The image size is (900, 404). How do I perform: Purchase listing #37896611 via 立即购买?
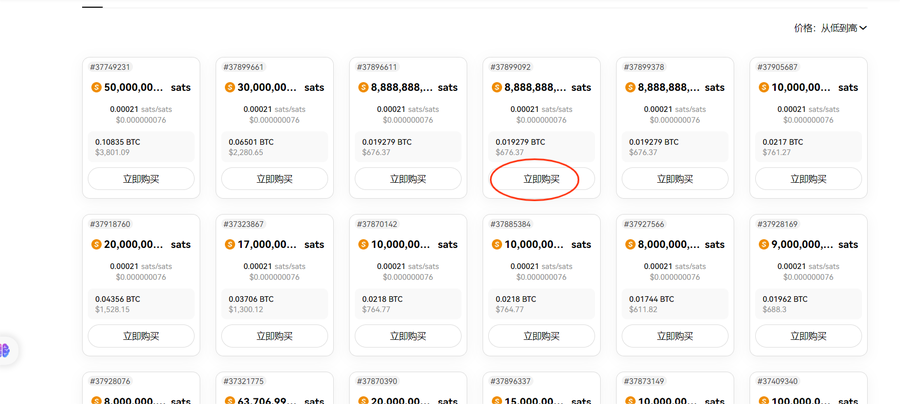pos(408,179)
